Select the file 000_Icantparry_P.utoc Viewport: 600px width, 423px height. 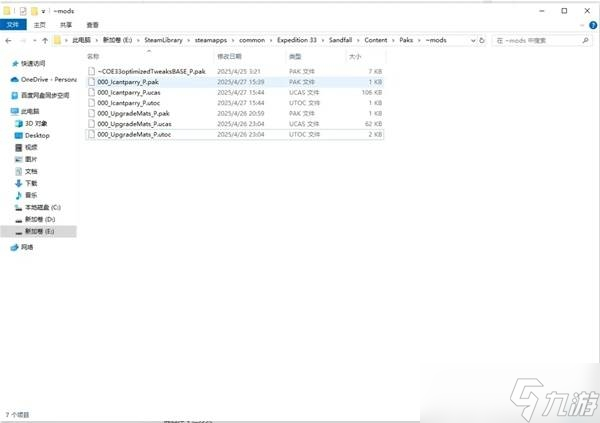tap(234, 103)
